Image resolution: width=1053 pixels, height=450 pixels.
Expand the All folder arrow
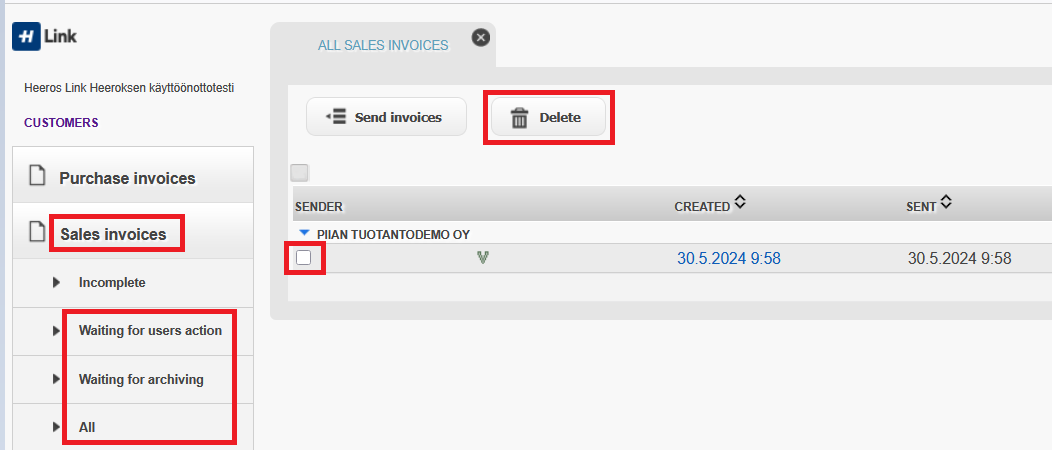(x=57, y=426)
